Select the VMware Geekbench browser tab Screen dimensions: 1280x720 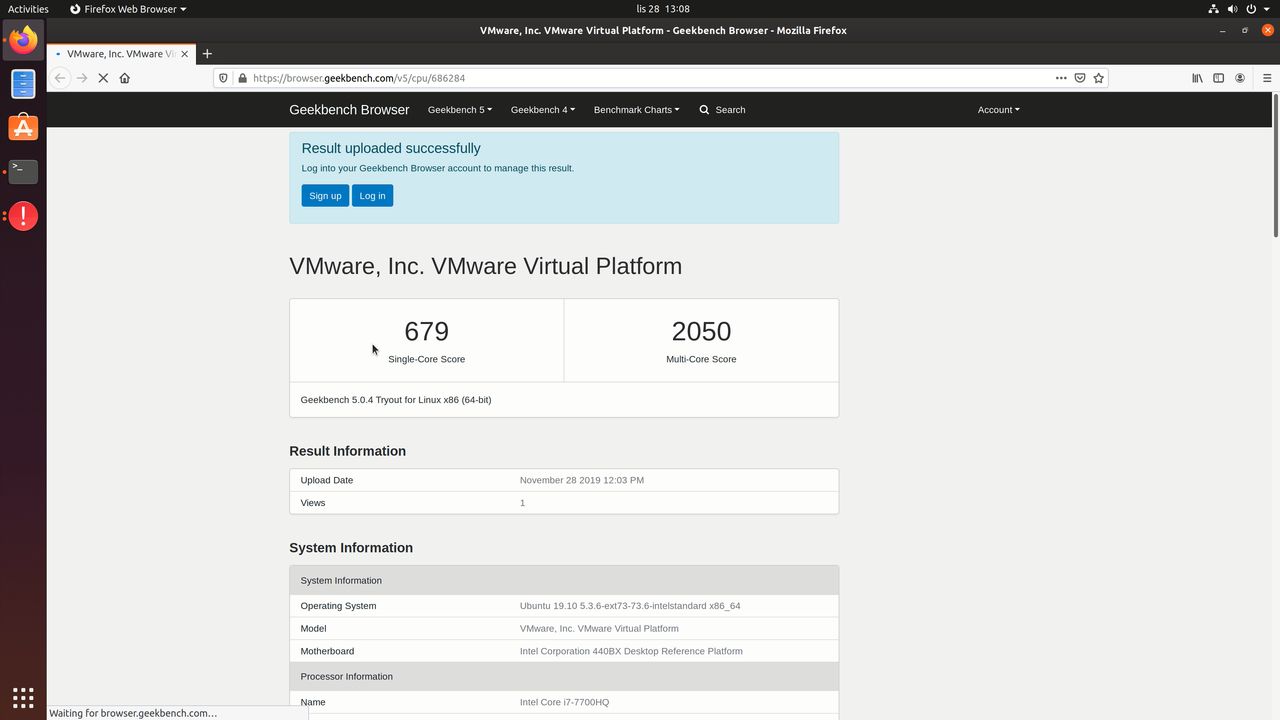pos(121,54)
